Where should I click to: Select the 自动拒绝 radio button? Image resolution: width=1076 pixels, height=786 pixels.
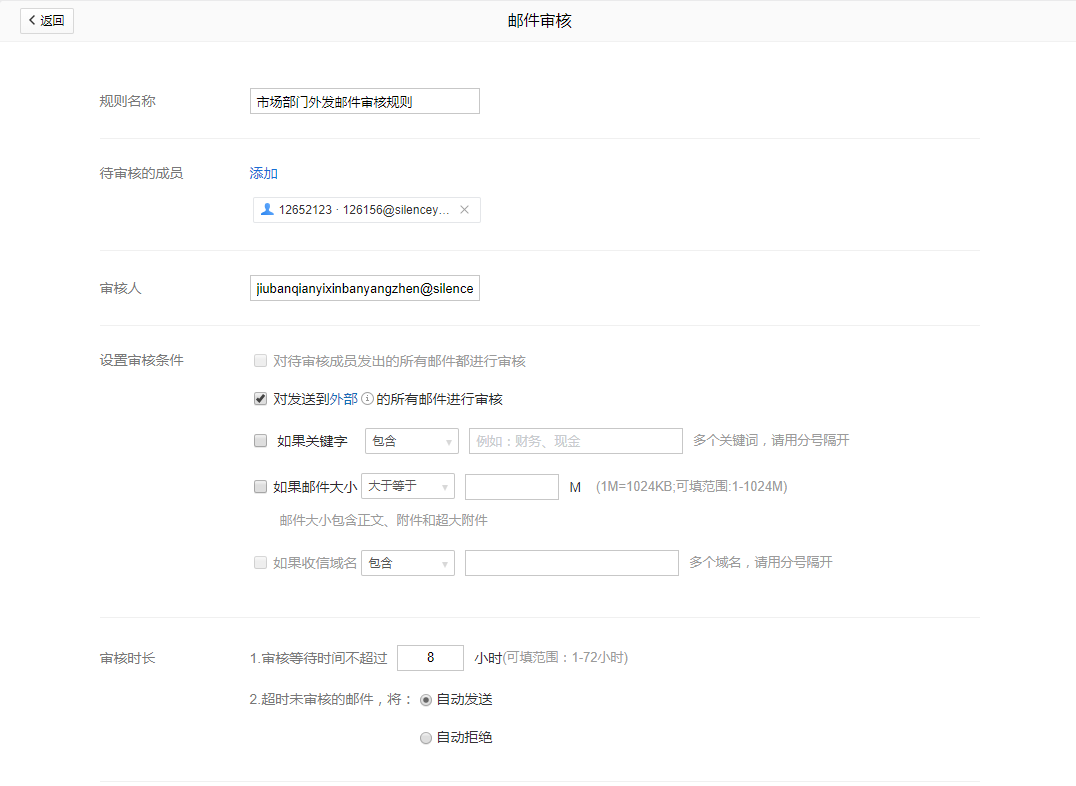pyautogui.click(x=426, y=738)
